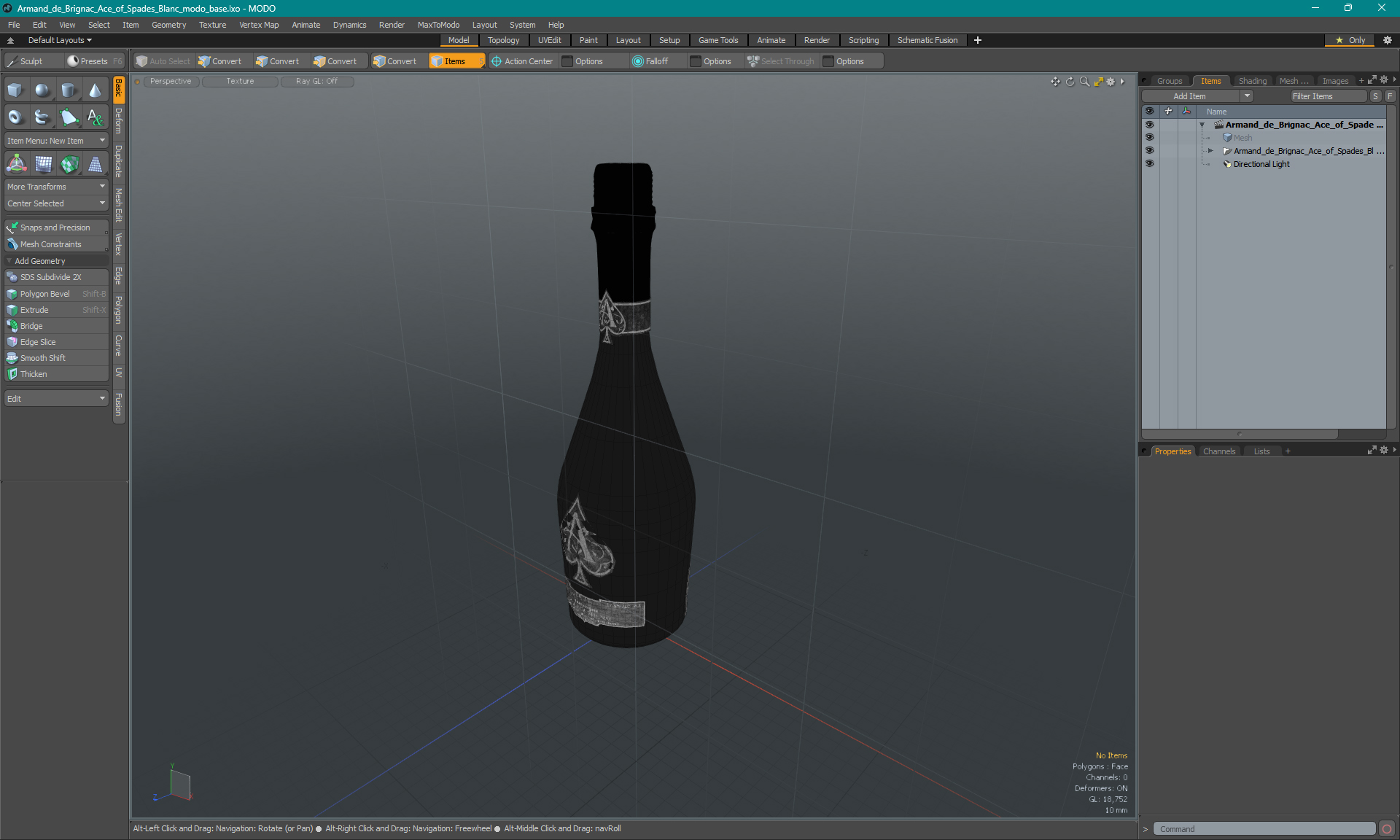Image resolution: width=1400 pixels, height=840 pixels.
Task: Select the Cylinder primitive tool
Action: coord(69,90)
